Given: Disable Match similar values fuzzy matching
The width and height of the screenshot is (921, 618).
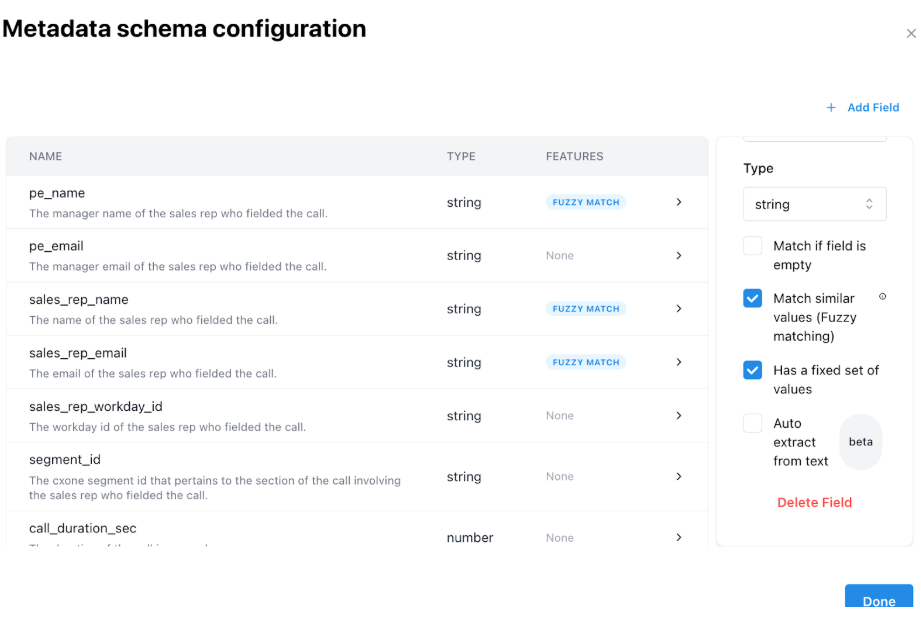Looking at the screenshot, I should (755, 297).
